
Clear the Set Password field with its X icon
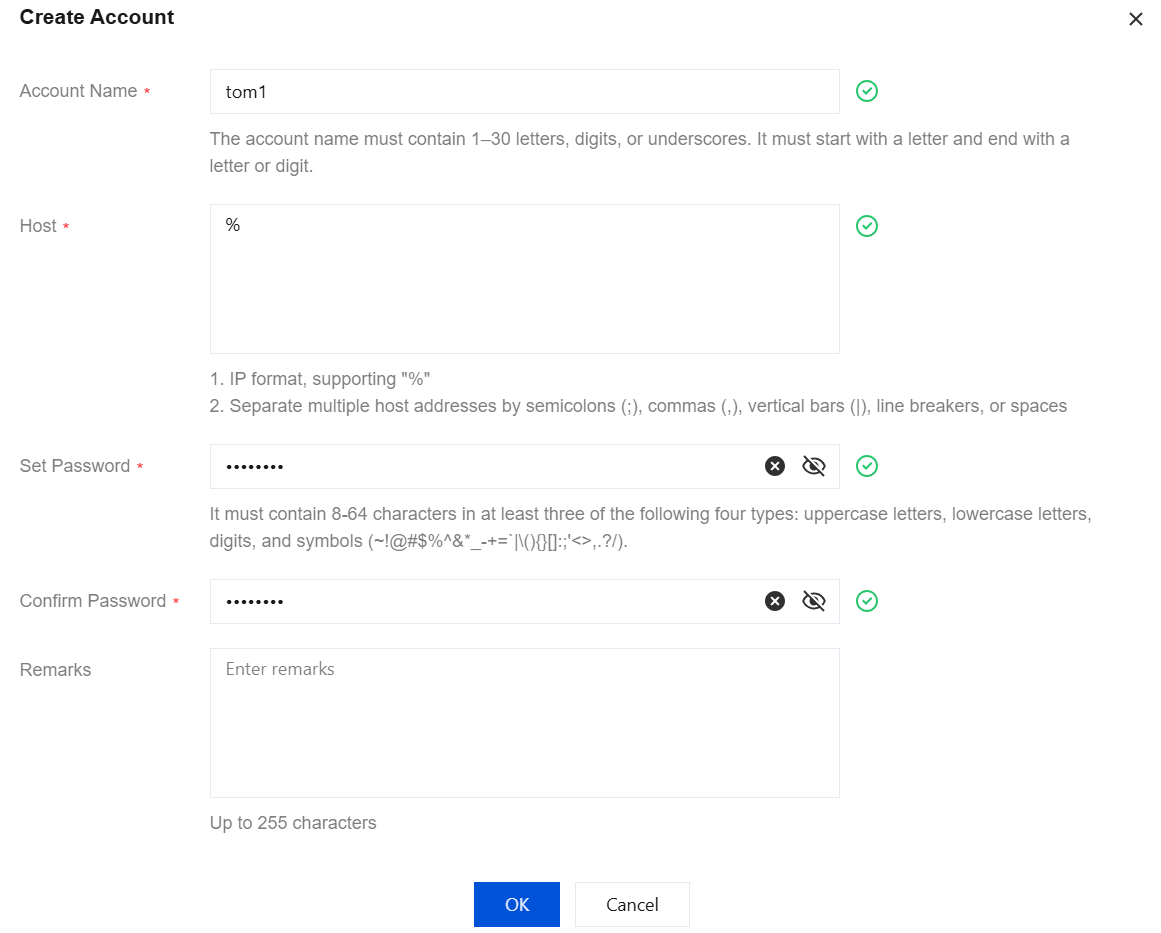[775, 466]
